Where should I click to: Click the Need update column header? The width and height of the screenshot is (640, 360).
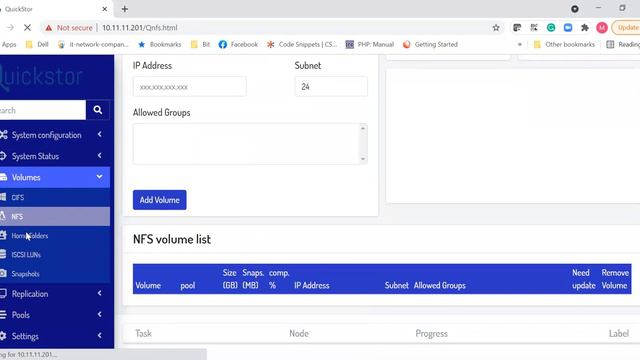click(x=584, y=279)
